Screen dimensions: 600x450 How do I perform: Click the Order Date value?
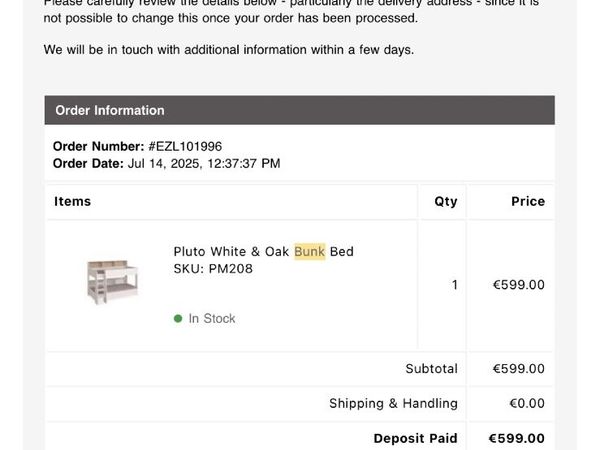pyautogui.click(x=204, y=163)
